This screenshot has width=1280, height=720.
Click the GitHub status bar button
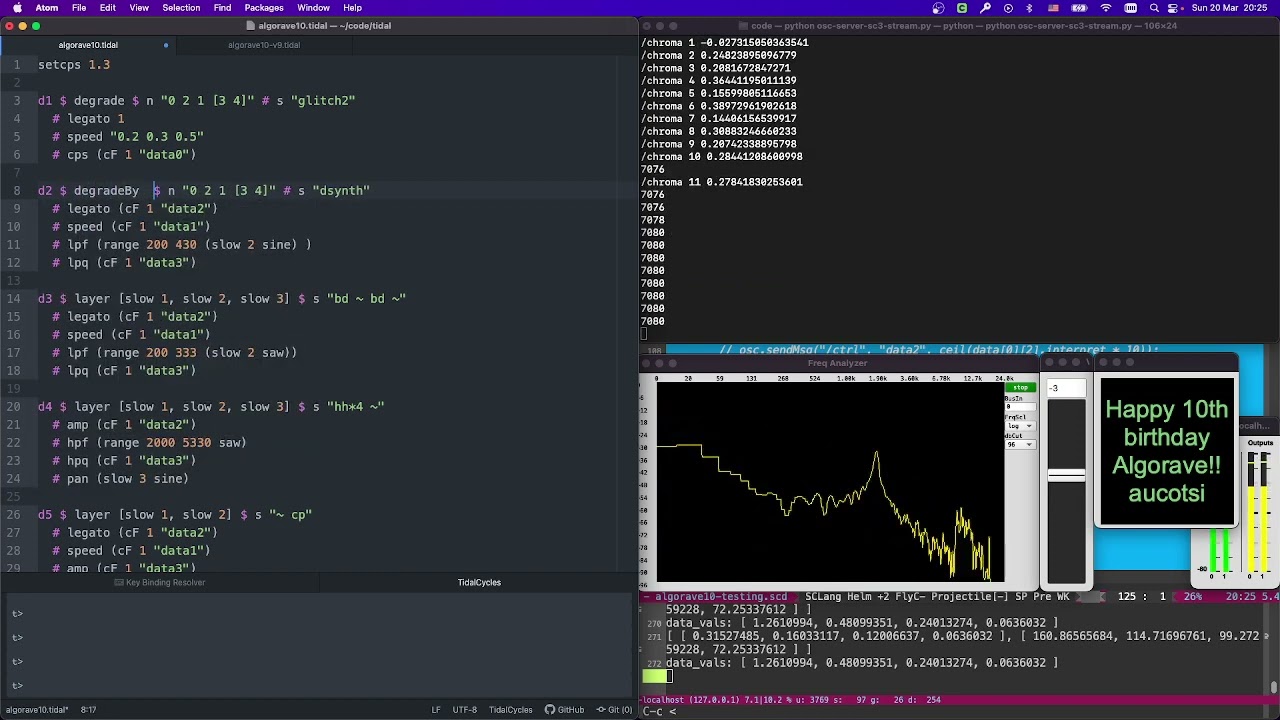tap(565, 710)
